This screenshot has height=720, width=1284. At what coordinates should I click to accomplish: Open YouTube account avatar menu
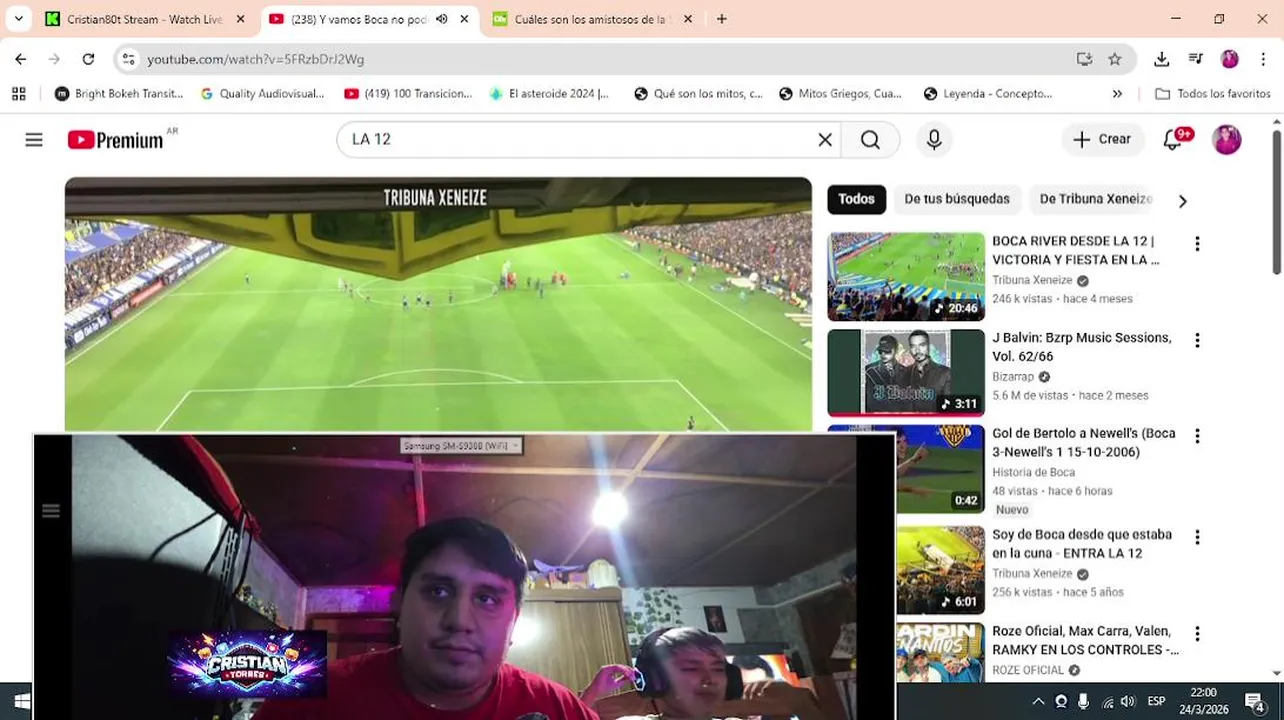(x=1227, y=140)
